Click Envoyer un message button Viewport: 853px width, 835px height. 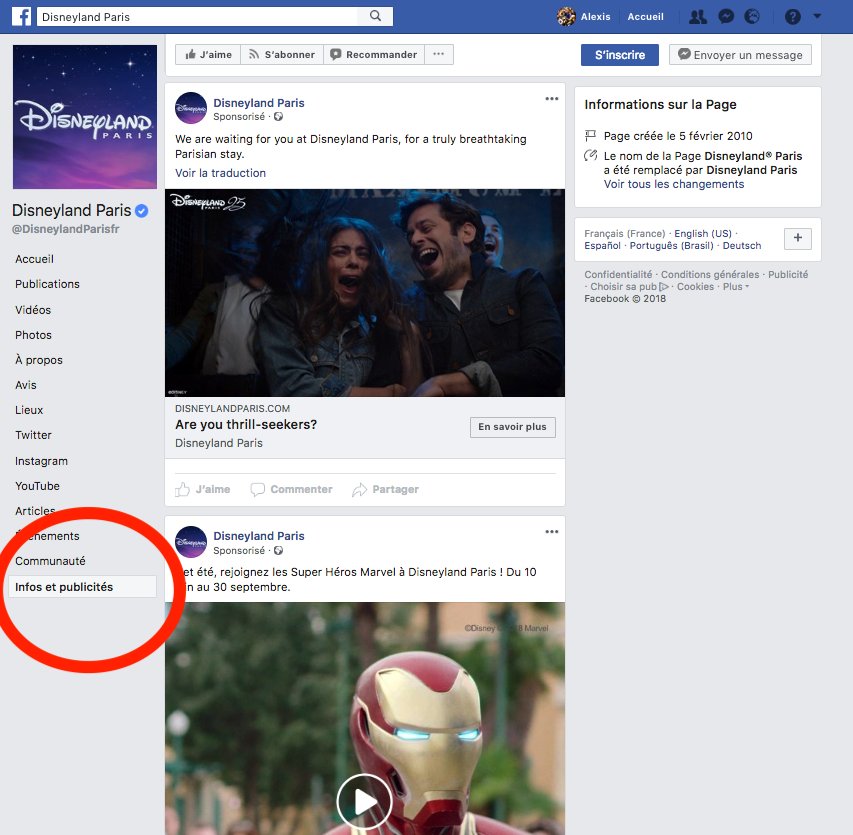(x=740, y=55)
